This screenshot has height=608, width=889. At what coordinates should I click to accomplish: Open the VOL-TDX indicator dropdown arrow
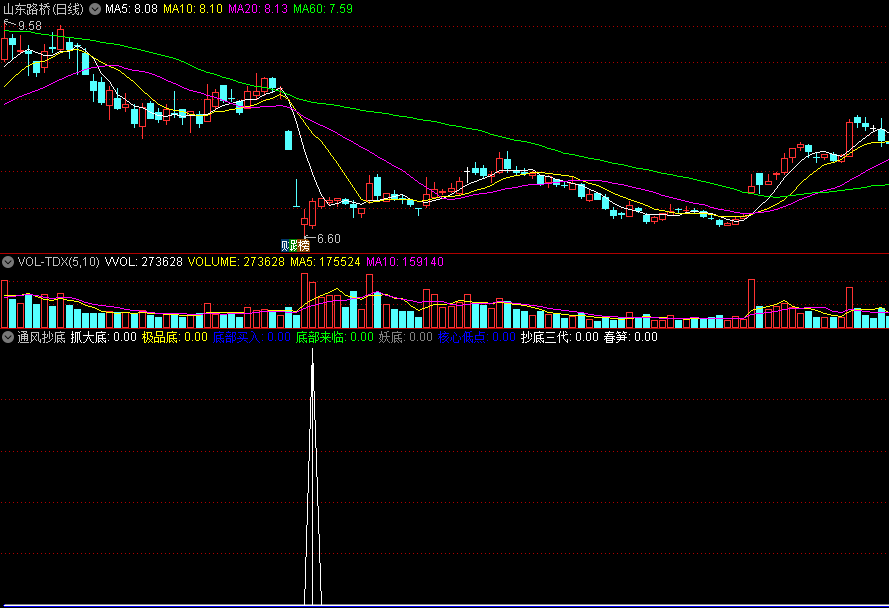coord(8,262)
